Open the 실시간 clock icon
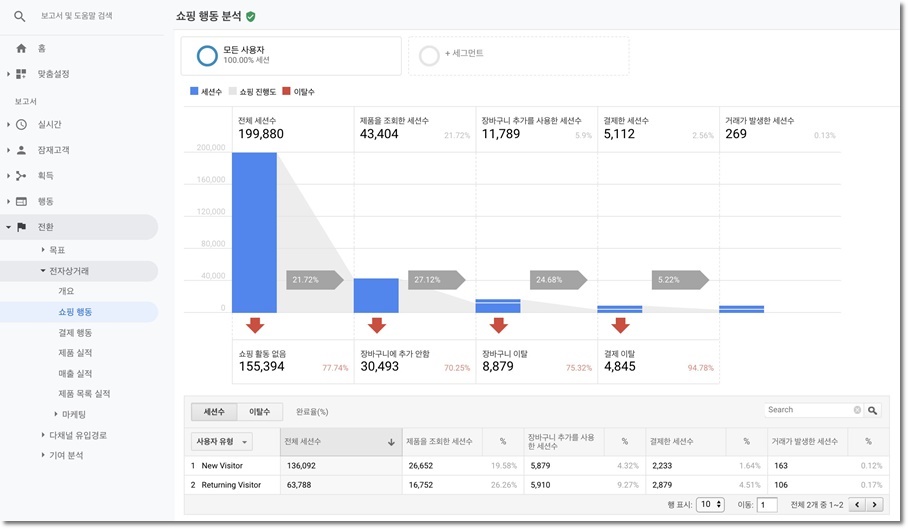 tap(21, 124)
